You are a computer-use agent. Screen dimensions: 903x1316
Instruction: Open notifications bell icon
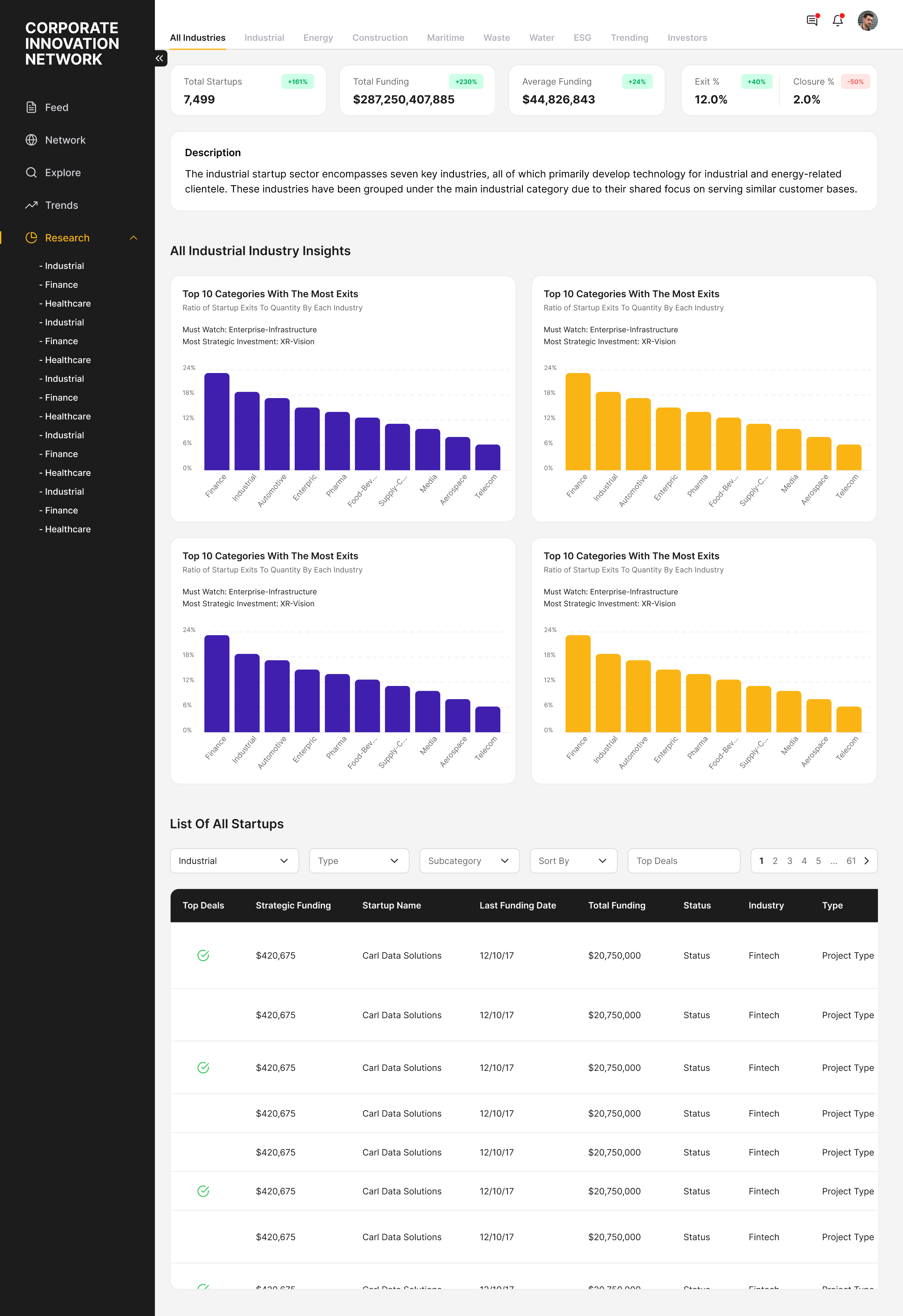(837, 20)
